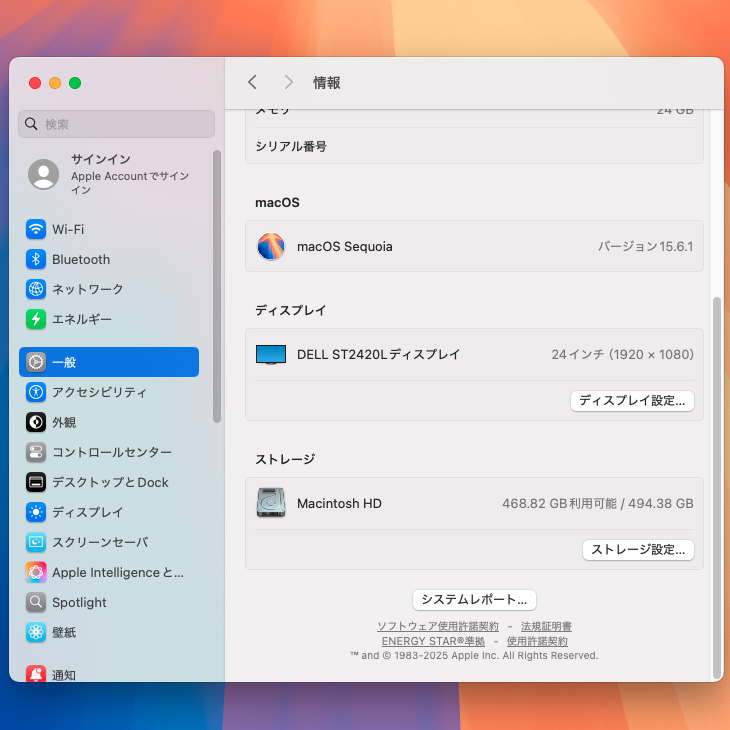Click the green zoom window button
The image size is (730, 730).
(x=75, y=83)
